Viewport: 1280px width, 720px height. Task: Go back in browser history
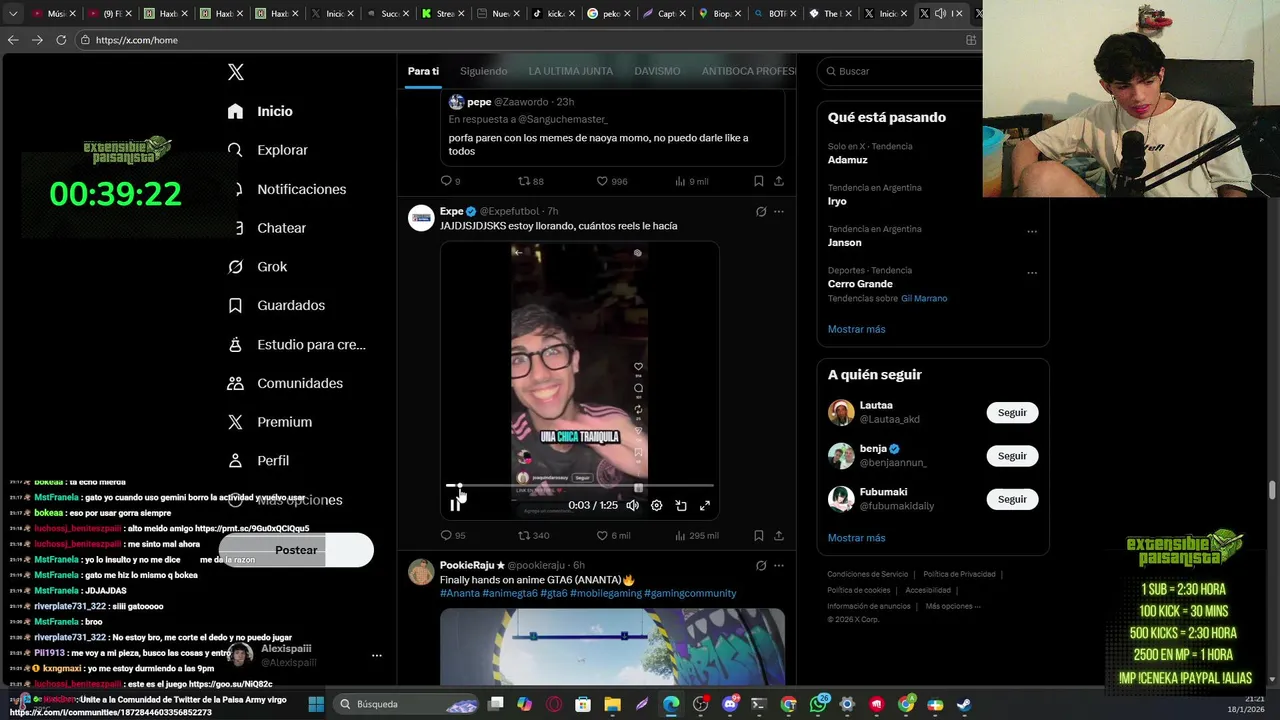[13, 40]
